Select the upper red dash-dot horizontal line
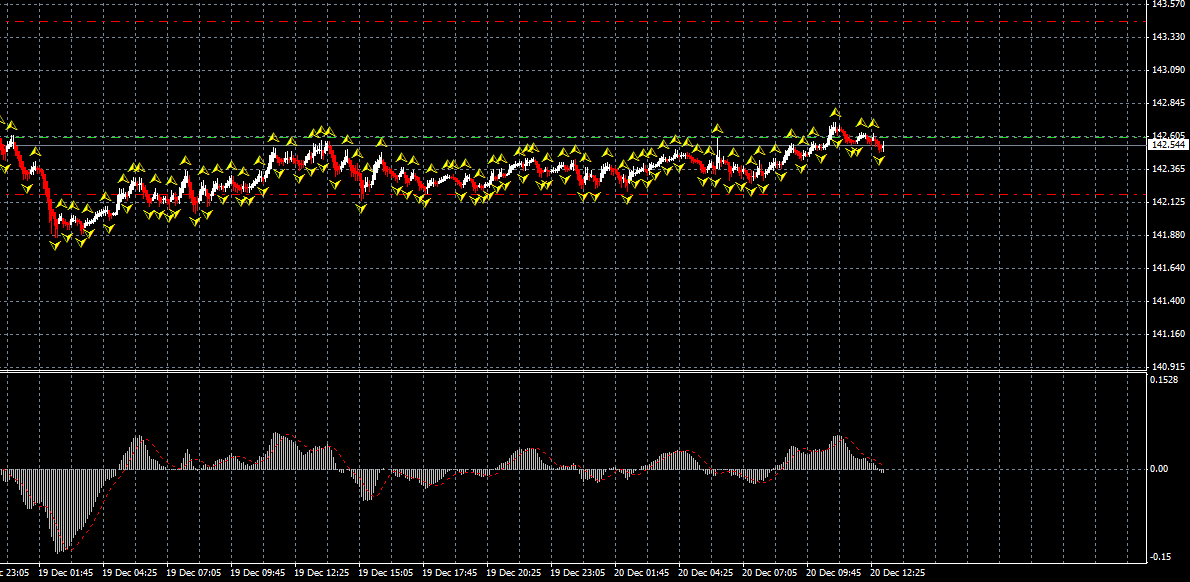The image size is (1190, 582). click(x=573, y=21)
